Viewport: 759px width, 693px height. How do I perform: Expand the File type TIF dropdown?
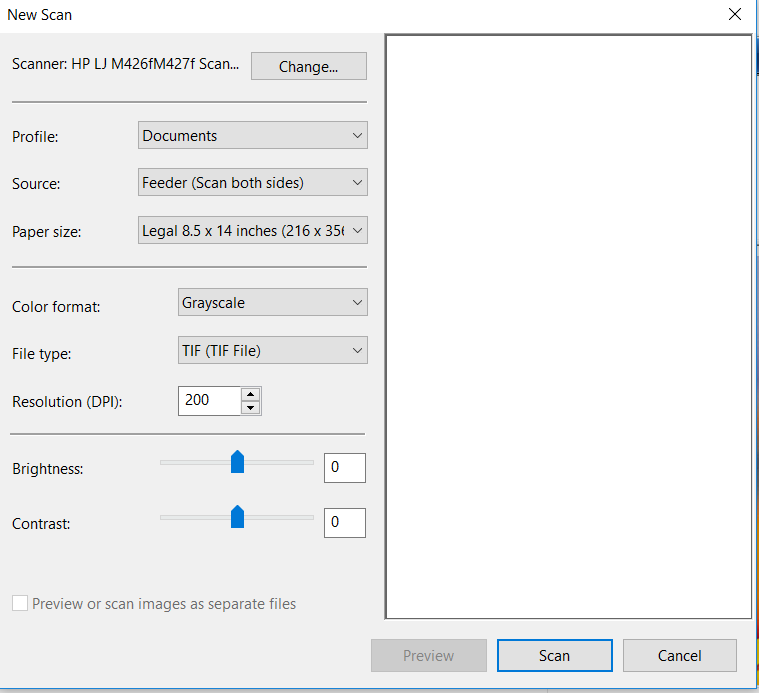pos(273,350)
